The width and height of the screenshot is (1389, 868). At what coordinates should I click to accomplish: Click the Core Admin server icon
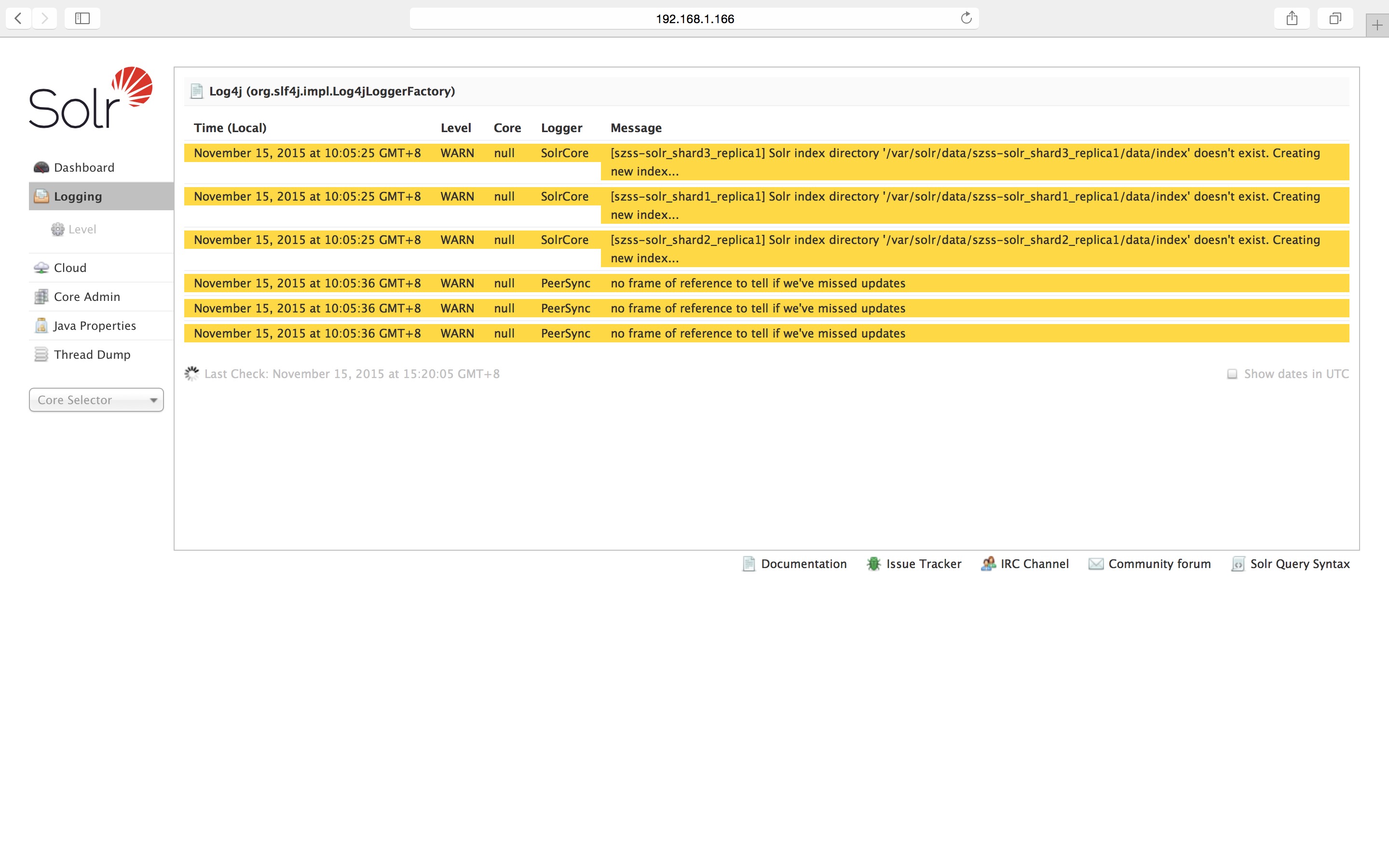pos(41,297)
